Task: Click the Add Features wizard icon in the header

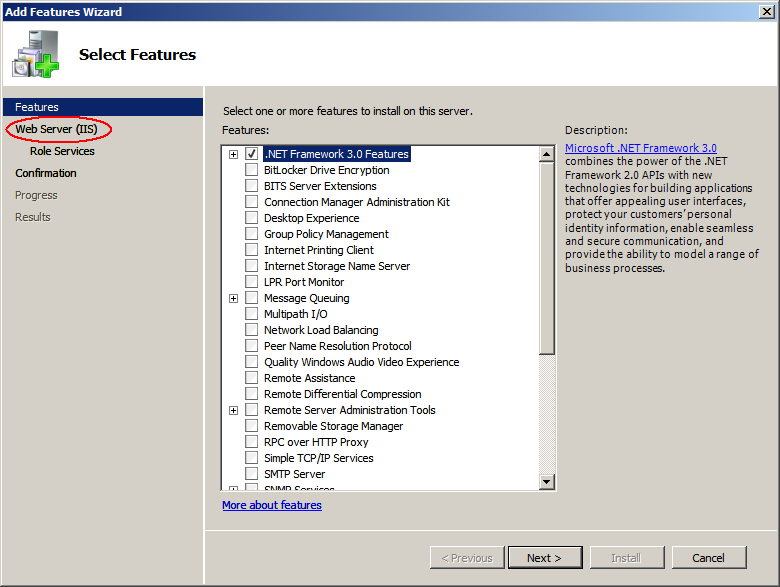Action: click(x=36, y=54)
